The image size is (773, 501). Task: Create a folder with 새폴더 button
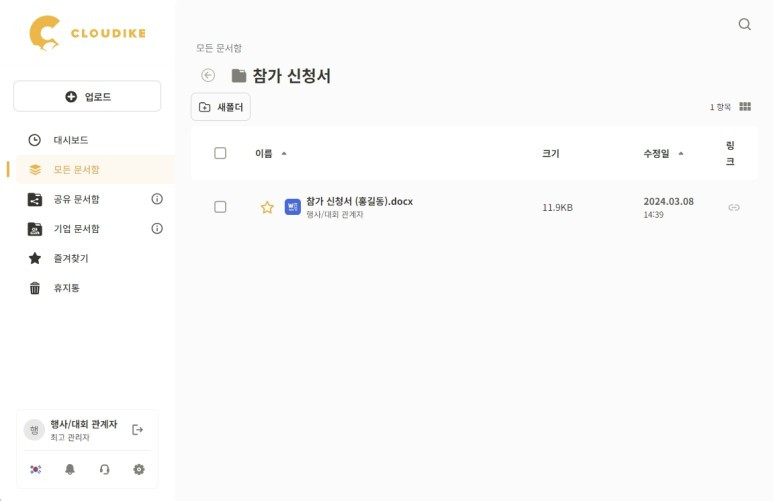point(221,107)
